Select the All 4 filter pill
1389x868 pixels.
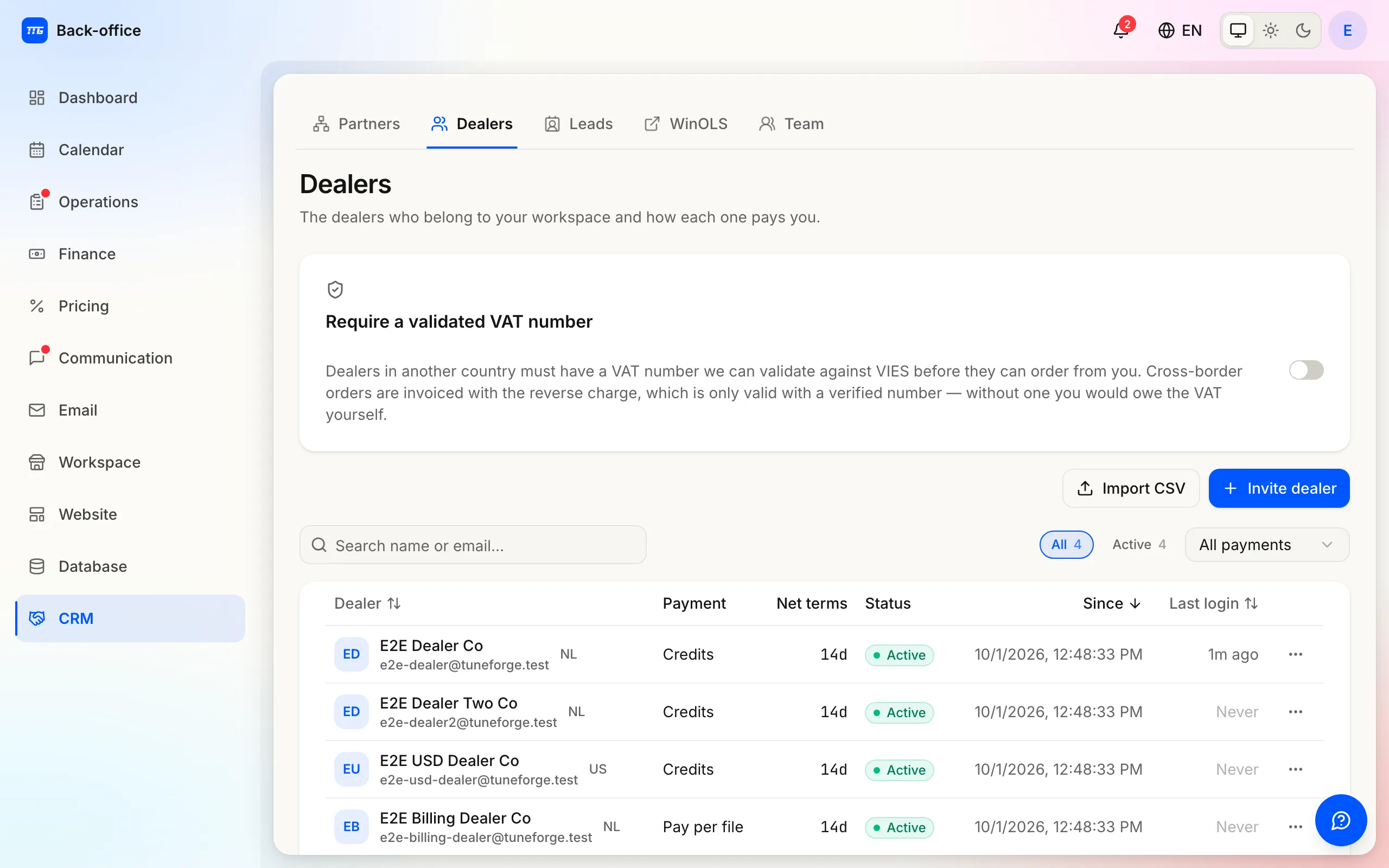[x=1066, y=544]
